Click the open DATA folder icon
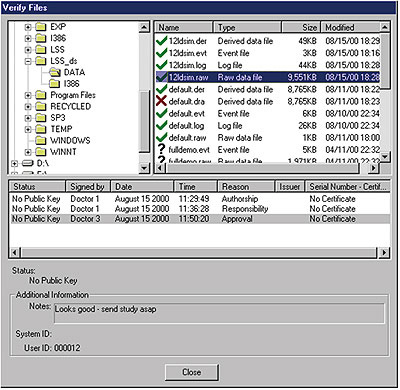Image resolution: width=400 pixels, height=390 pixels. (54, 72)
